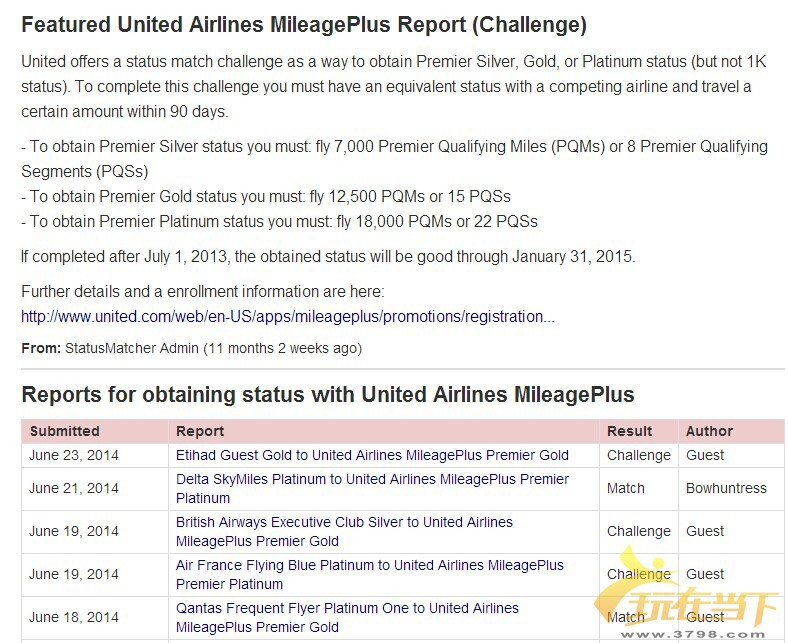Click the June 21, 2014 date cell
Viewport: 788px width, 643px height.
click(x=74, y=488)
